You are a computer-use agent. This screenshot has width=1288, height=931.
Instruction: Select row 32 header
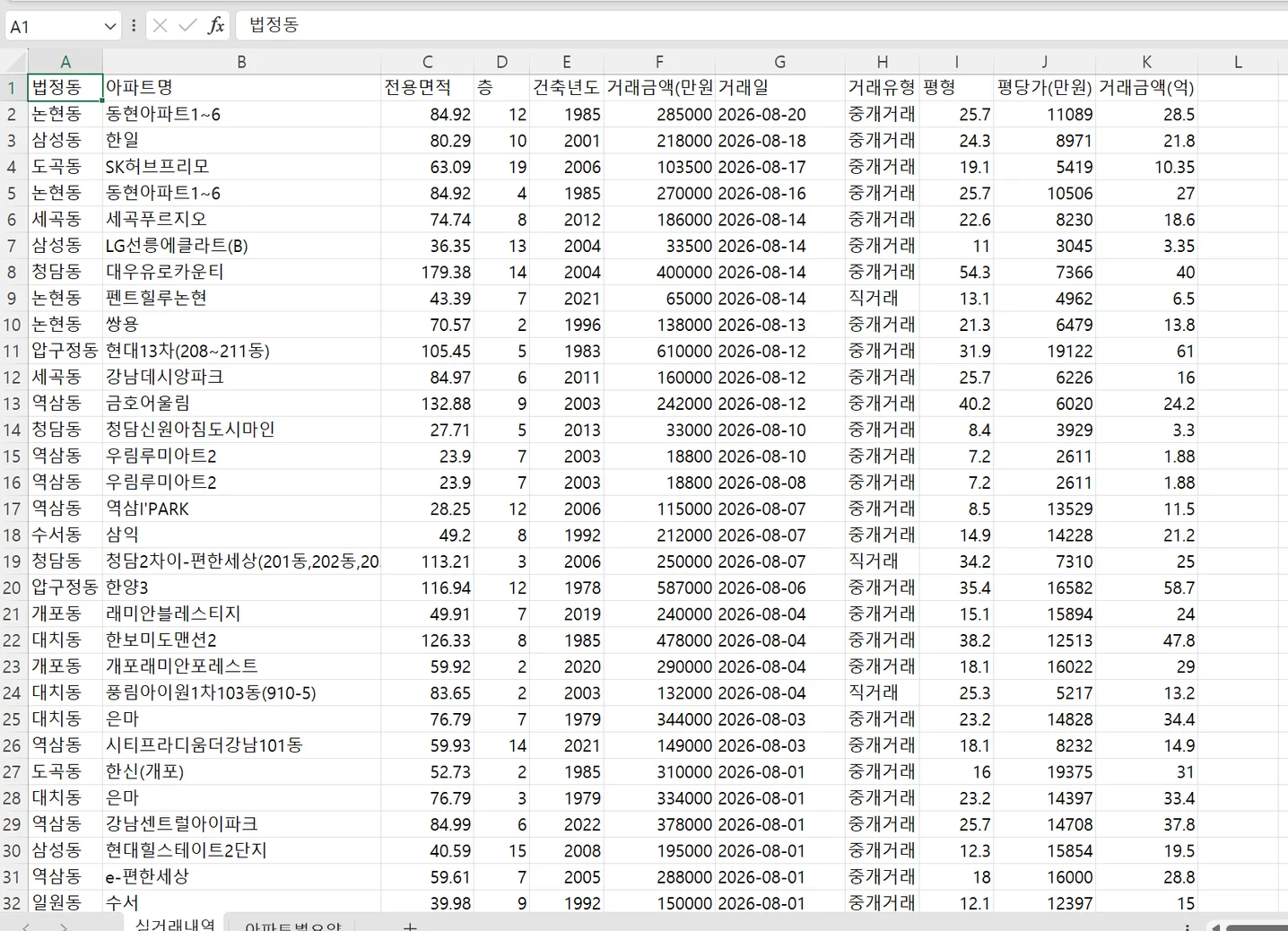click(13, 903)
